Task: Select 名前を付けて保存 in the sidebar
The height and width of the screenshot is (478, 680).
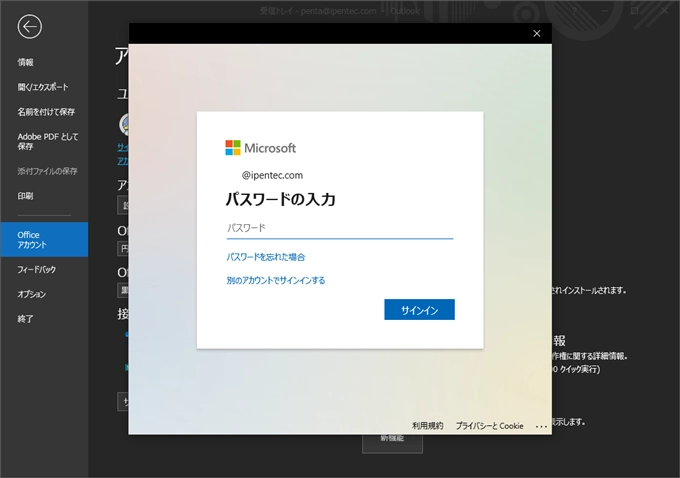Action: (x=44, y=112)
